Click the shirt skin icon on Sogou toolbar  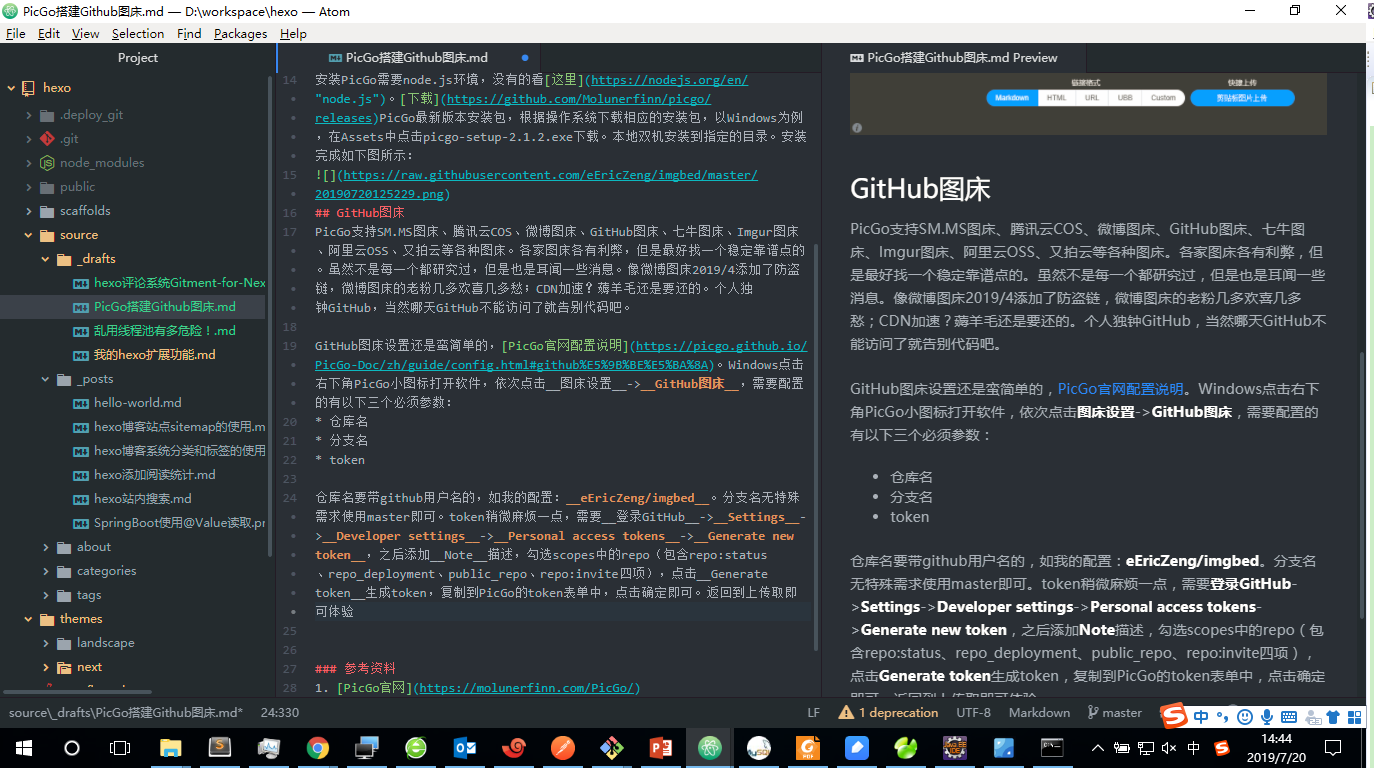point(1332,716)
